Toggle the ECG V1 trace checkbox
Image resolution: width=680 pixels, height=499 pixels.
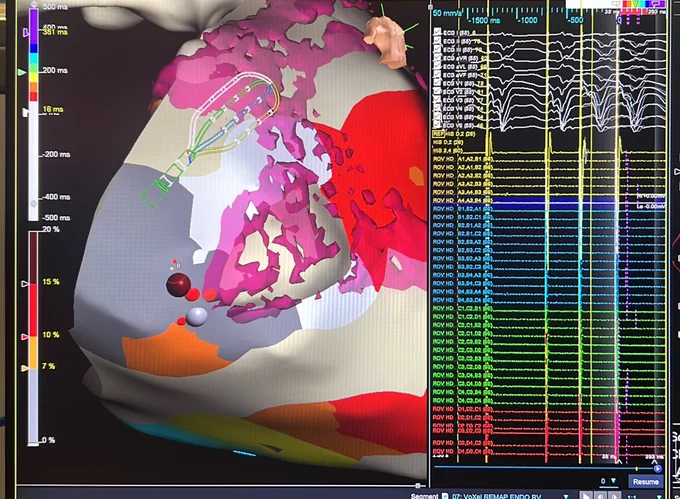coord(437,82)
